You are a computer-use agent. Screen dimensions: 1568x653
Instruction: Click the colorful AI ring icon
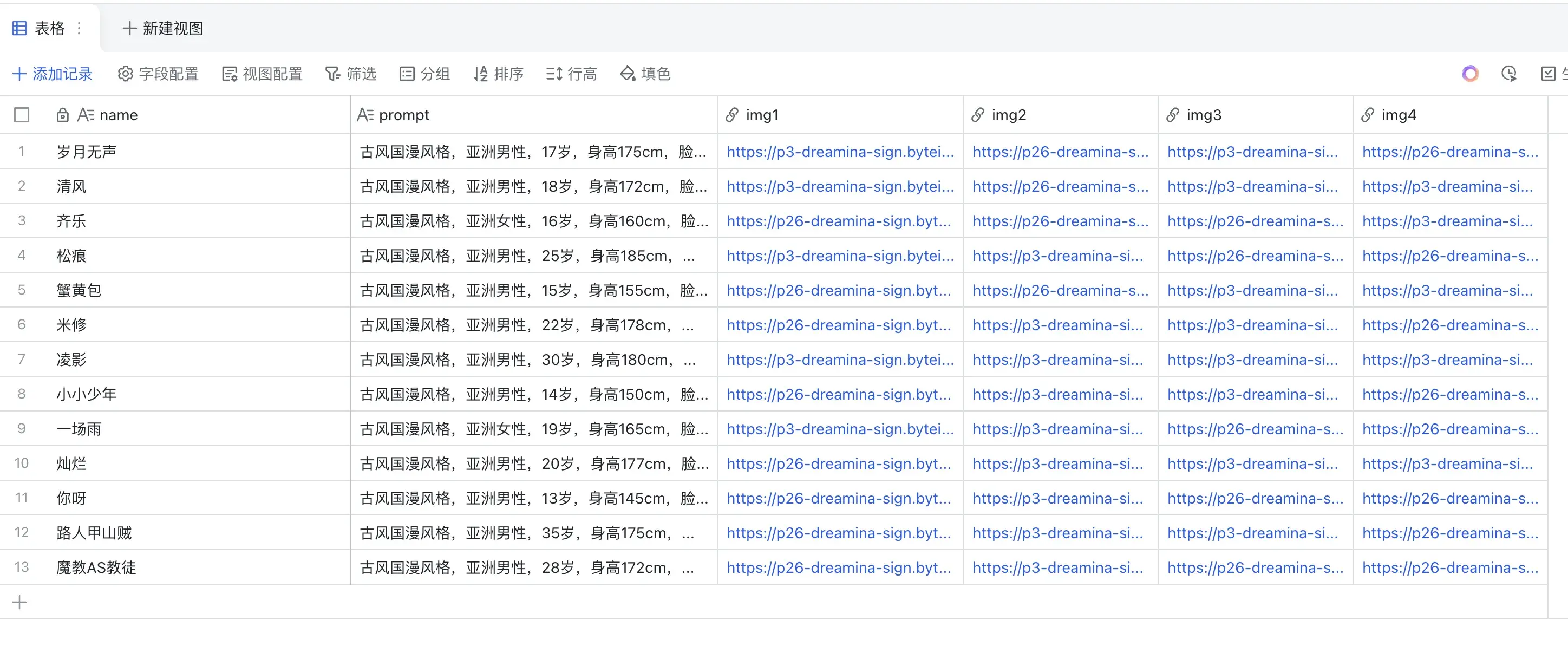(x=1470, y=74)
